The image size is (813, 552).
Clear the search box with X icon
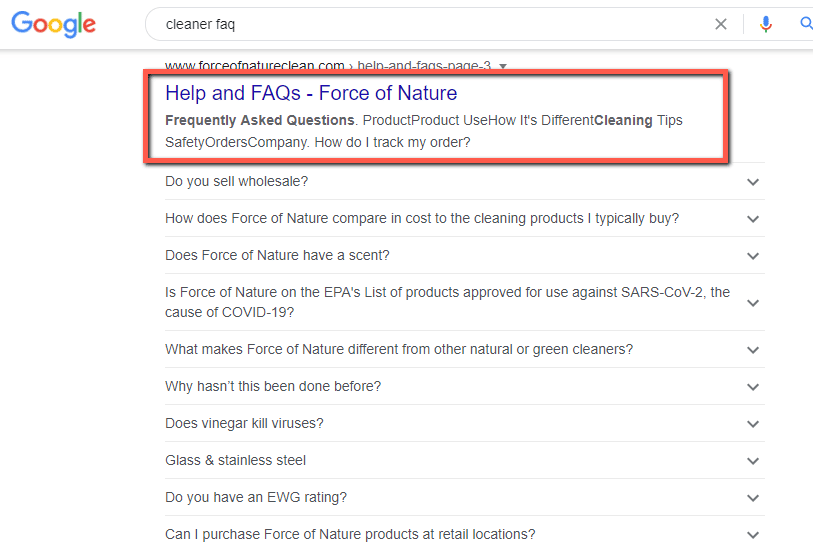tap(721, 24)
